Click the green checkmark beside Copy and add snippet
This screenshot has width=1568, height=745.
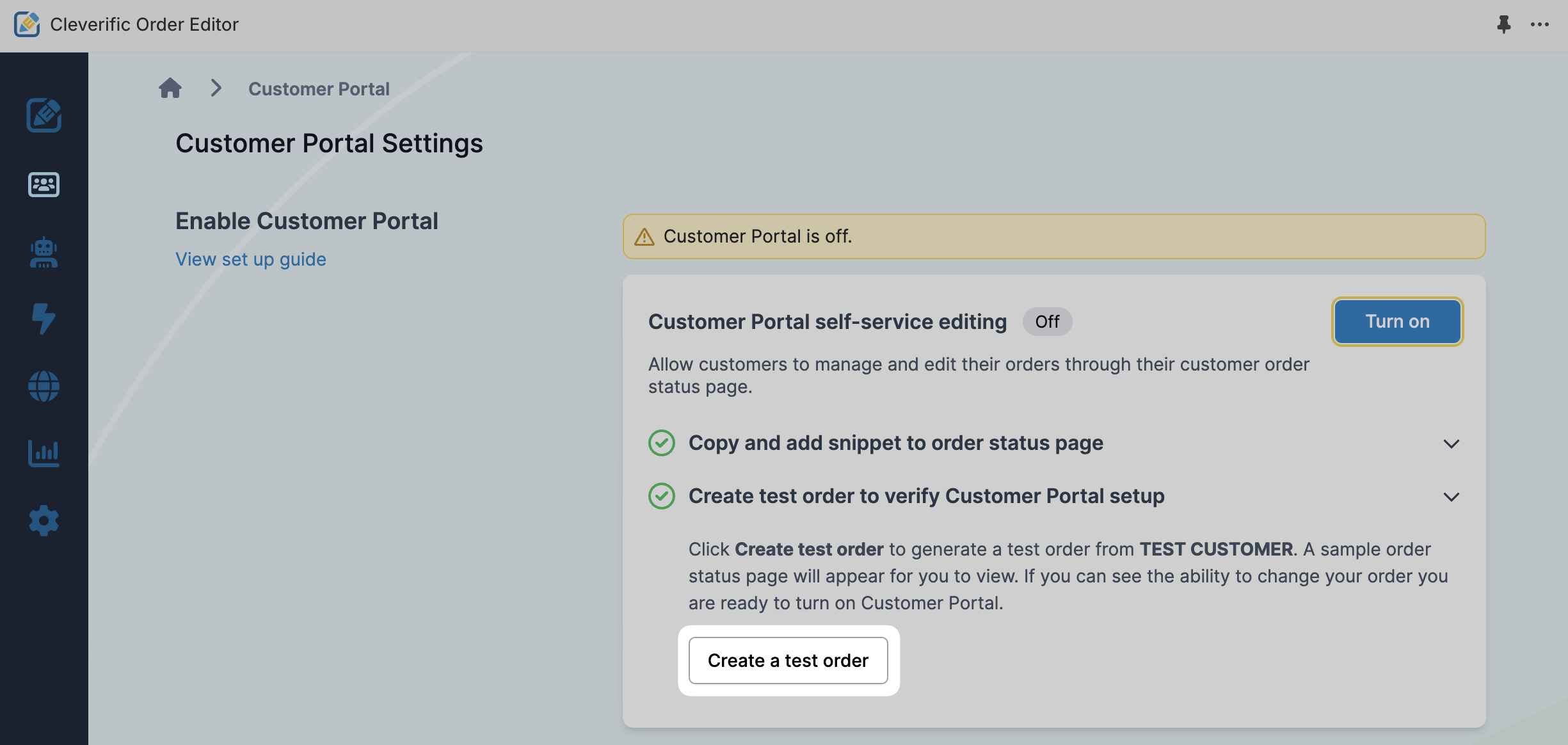pyautogui.click(x=662, y=443)
